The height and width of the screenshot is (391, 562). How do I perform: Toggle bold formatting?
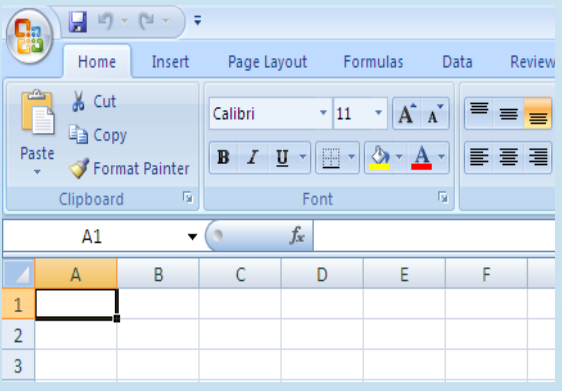(x=224, y=157)
